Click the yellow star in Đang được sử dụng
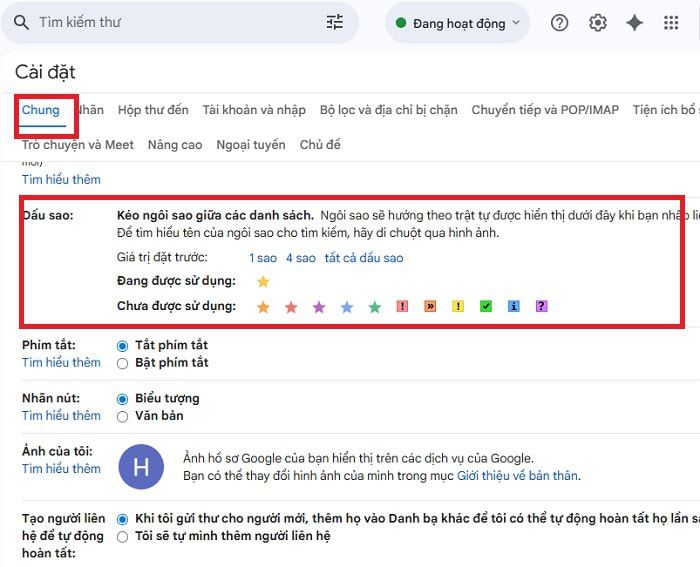Viewport: 700px width, 567px height. 263,281
